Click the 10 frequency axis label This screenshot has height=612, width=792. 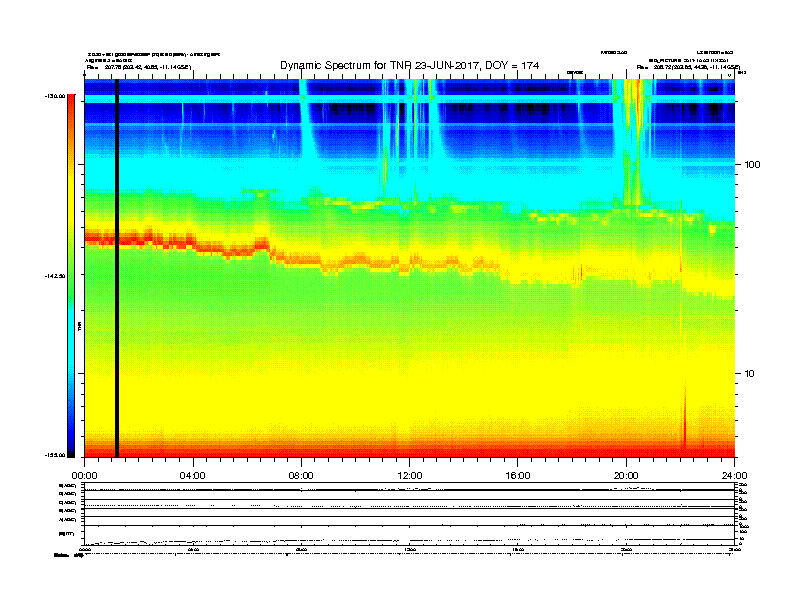[x=750, y=374]
